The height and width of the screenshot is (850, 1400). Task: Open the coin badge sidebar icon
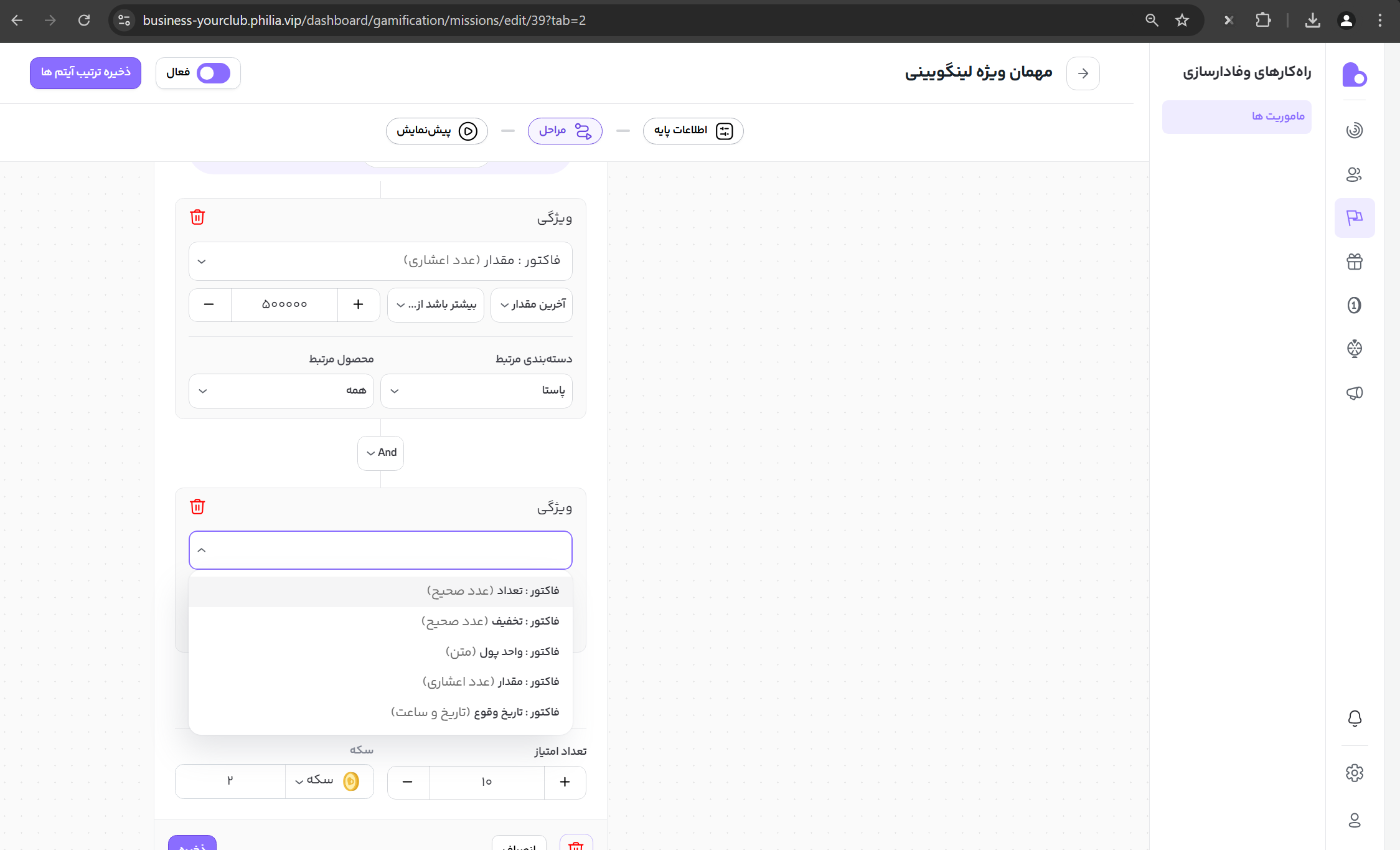[x=1354, y=305]
